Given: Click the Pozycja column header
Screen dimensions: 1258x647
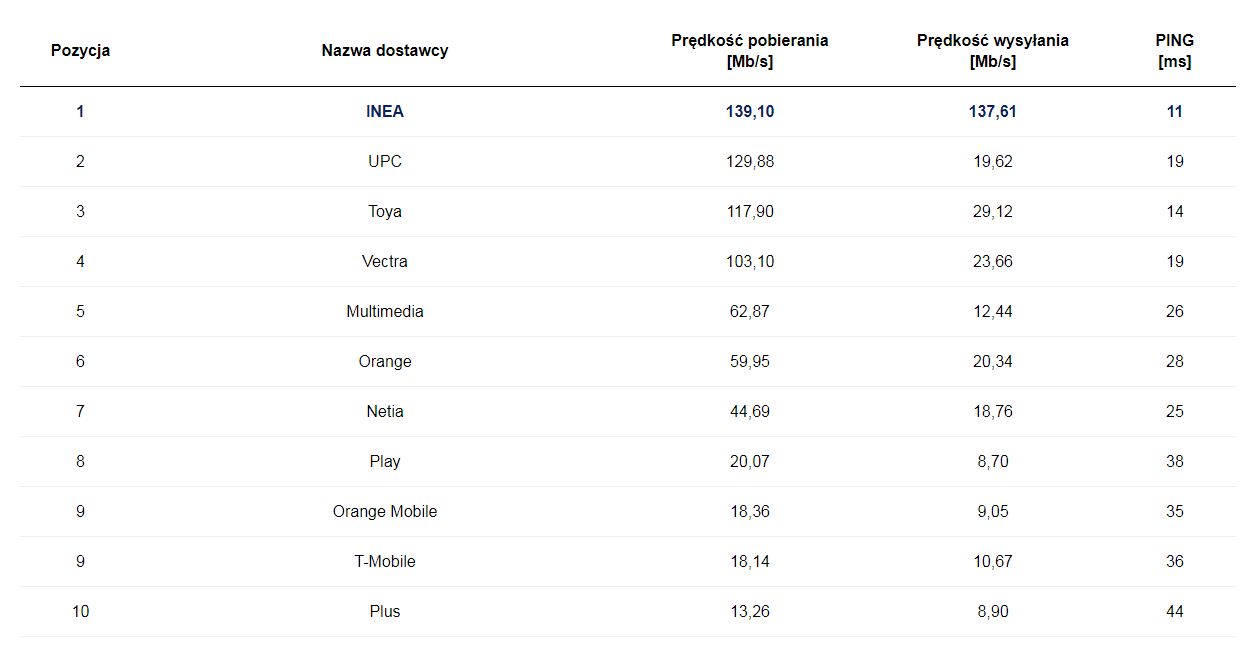Looking at the screenshot, I should point(80,50).
